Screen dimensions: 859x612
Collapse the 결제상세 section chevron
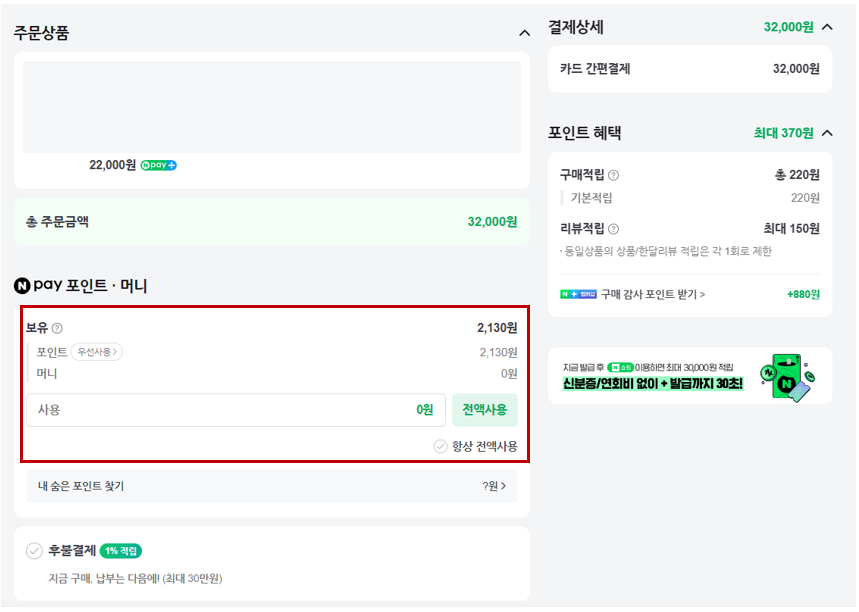(826, 27)
